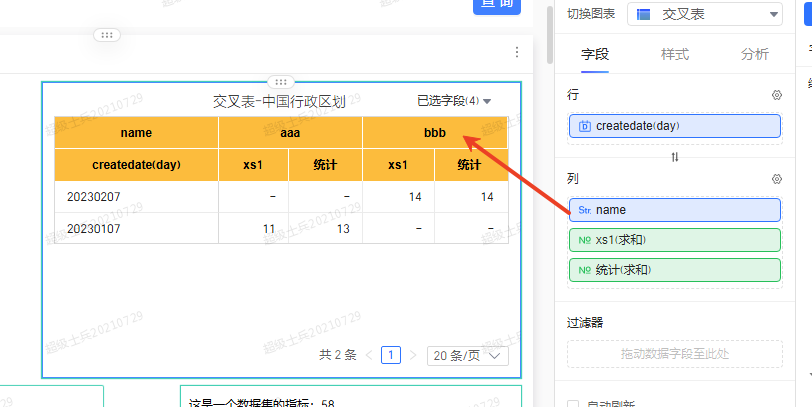812x407 pixels.
Task: Click the panel drag handle at top
Action: pyautogui.click(x=107, y=35)
